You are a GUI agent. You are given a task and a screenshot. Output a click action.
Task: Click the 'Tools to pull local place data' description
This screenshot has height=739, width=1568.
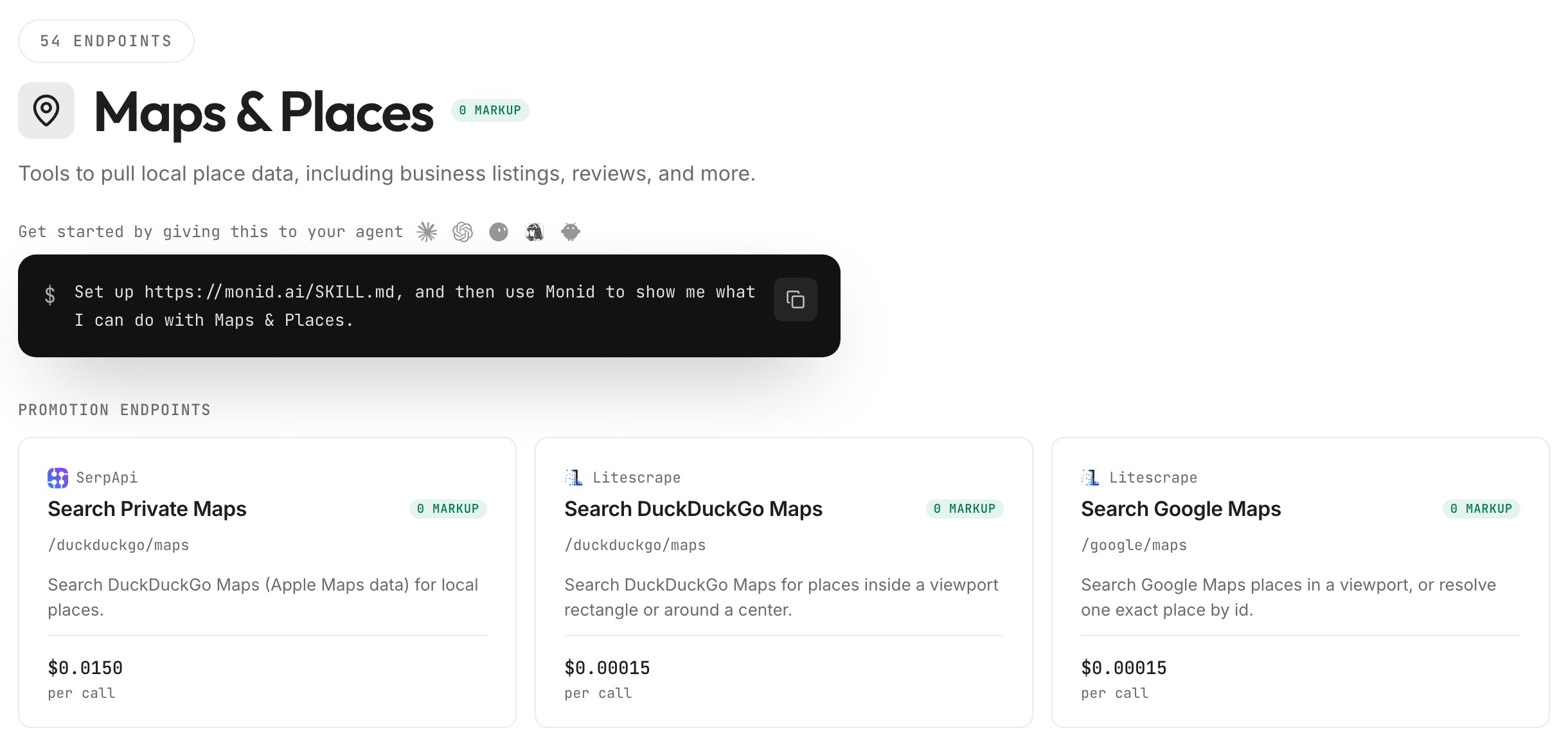[x=387, y=174]
